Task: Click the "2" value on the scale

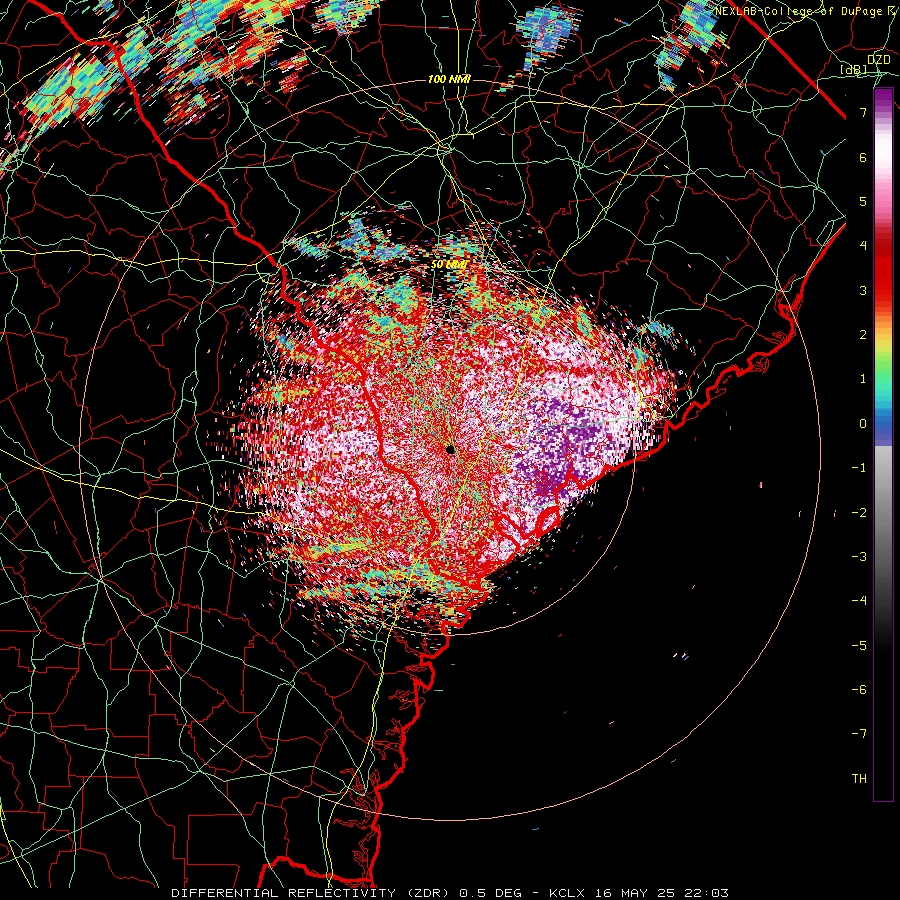Action: [x=863, y=335]
